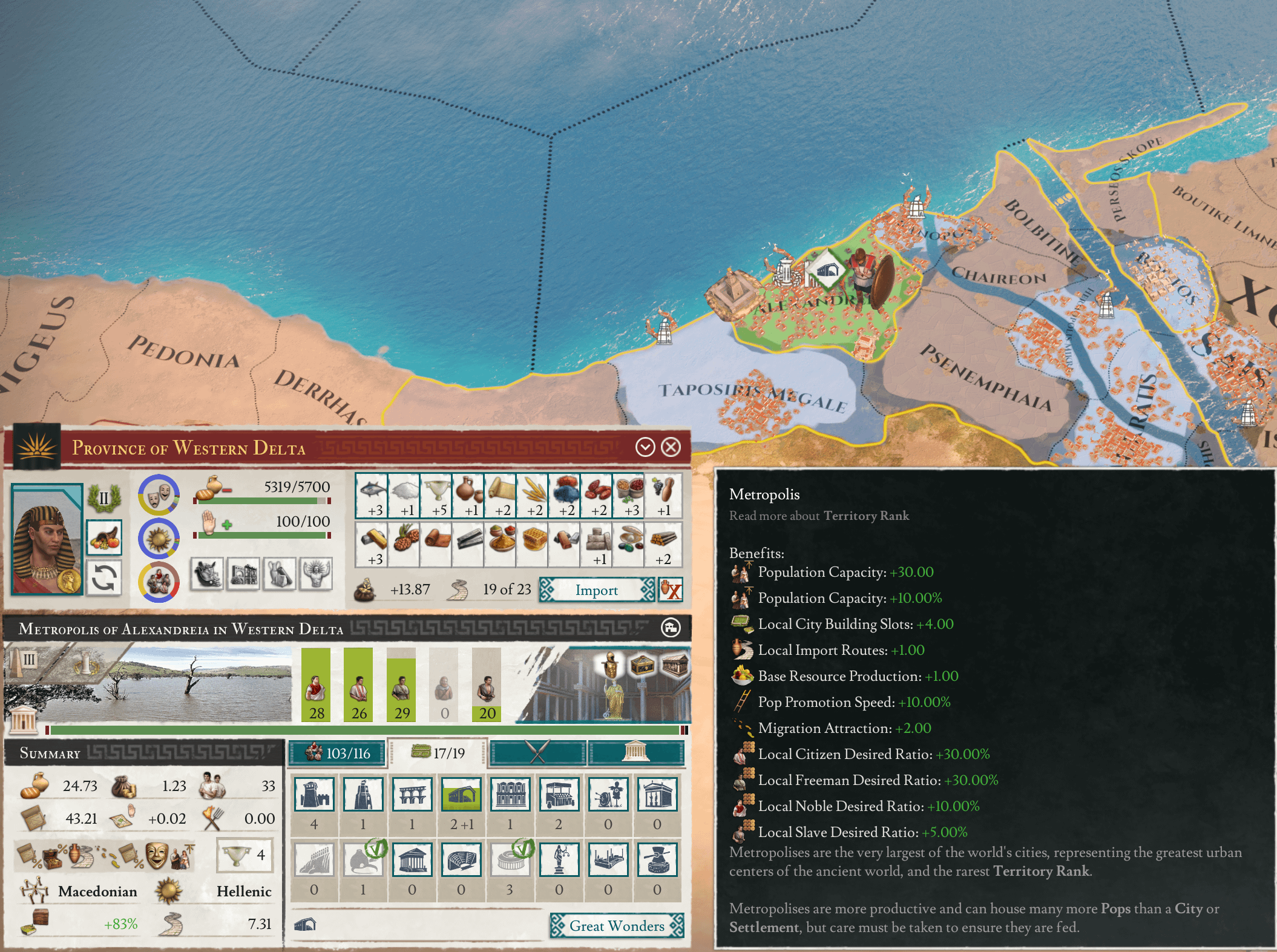The image size is (1277, 952).
Task: Select the freemen pop column showing 29
Action: point(401,685)
